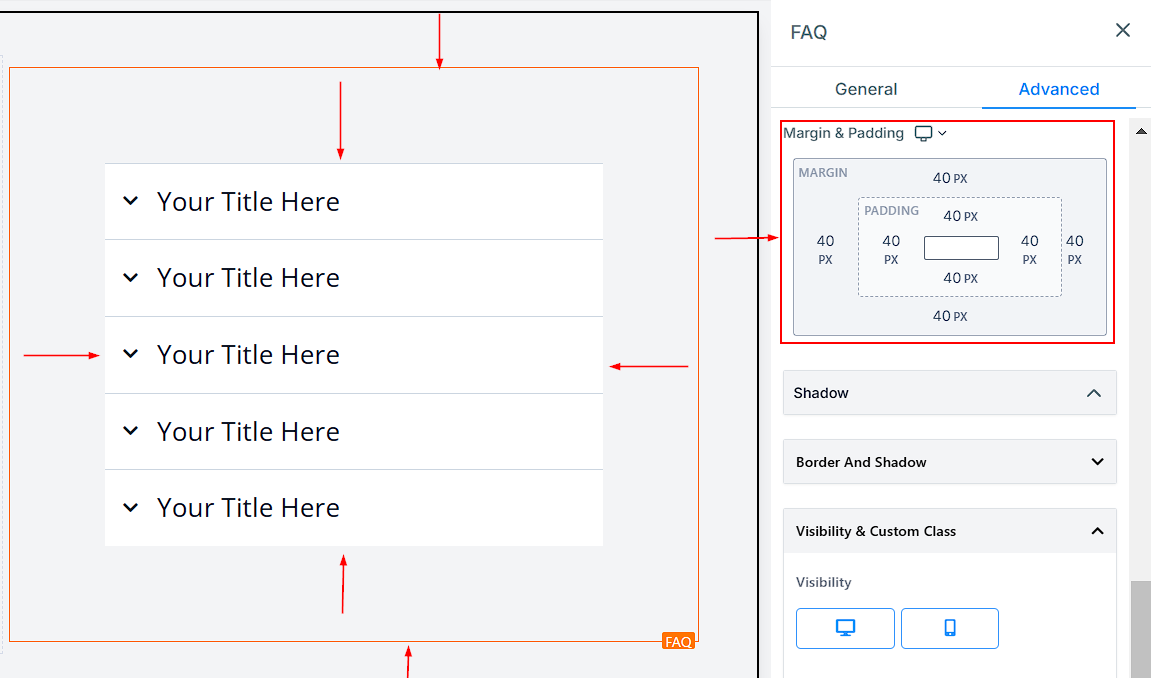Expand the second FAQ item chevron
Viewport: 1151px width, 678px height.
click(130, 278)
